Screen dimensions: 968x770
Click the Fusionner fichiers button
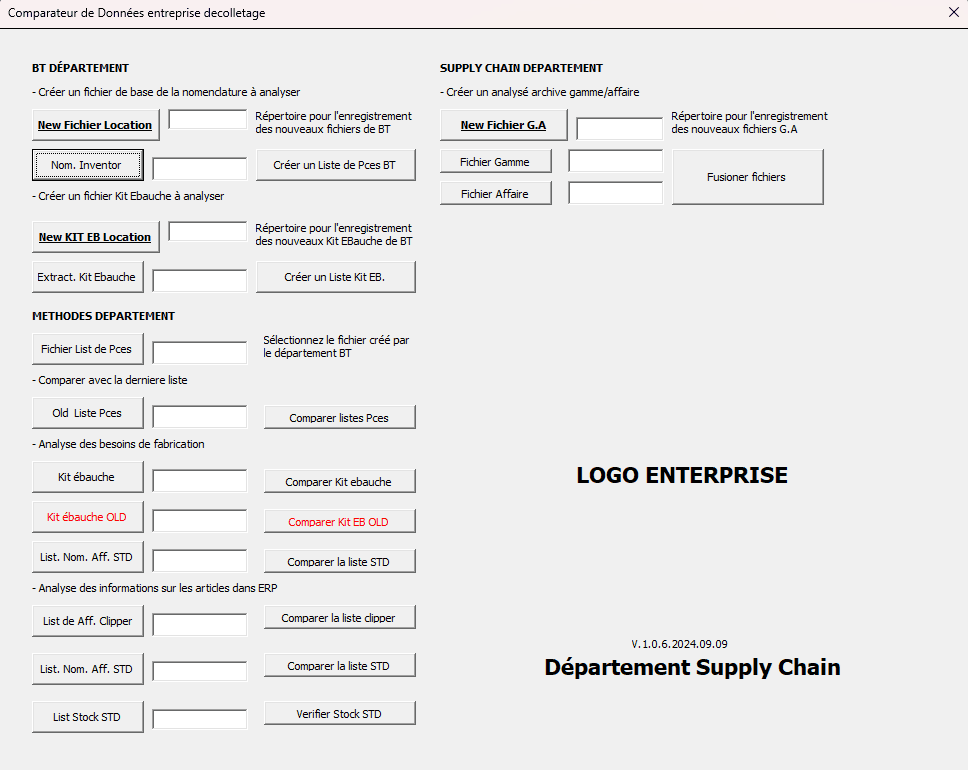747,177
